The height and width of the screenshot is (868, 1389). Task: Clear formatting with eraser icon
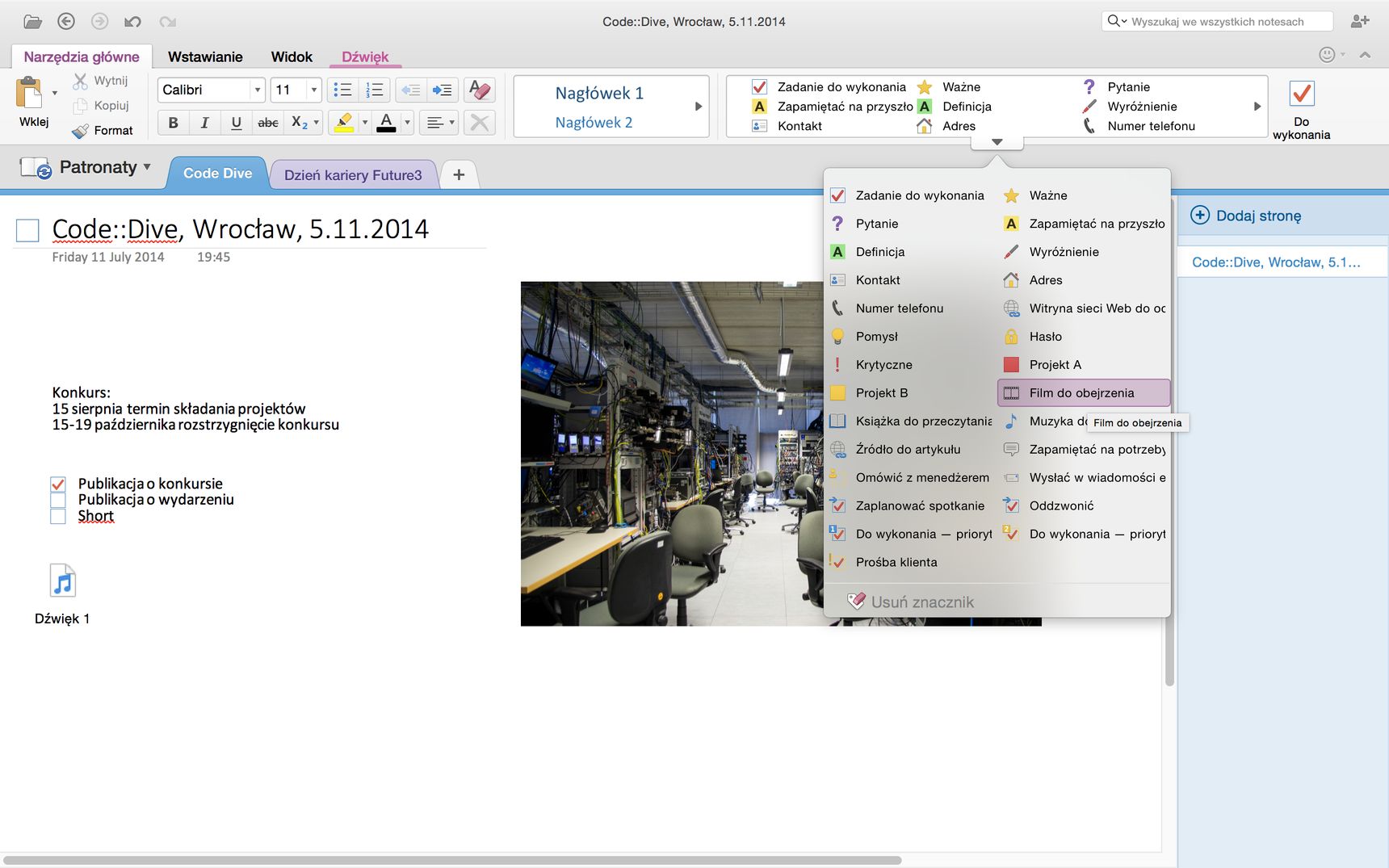(480, 90)
